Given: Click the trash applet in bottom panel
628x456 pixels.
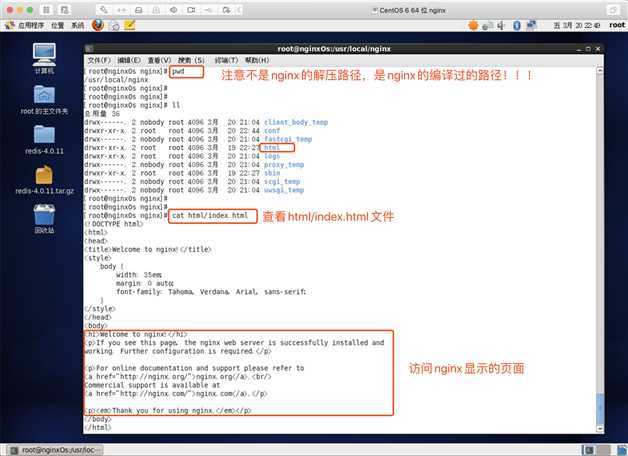Looking at the screenshot, I should 622,450.
